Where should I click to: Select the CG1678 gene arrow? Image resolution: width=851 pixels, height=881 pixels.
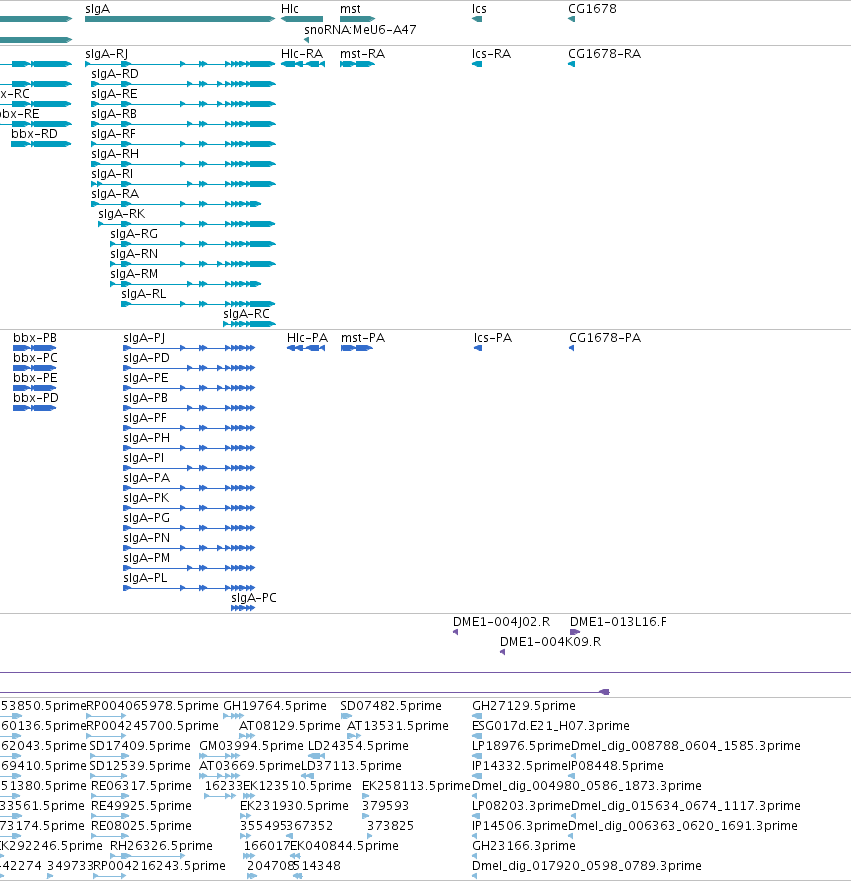571,19
